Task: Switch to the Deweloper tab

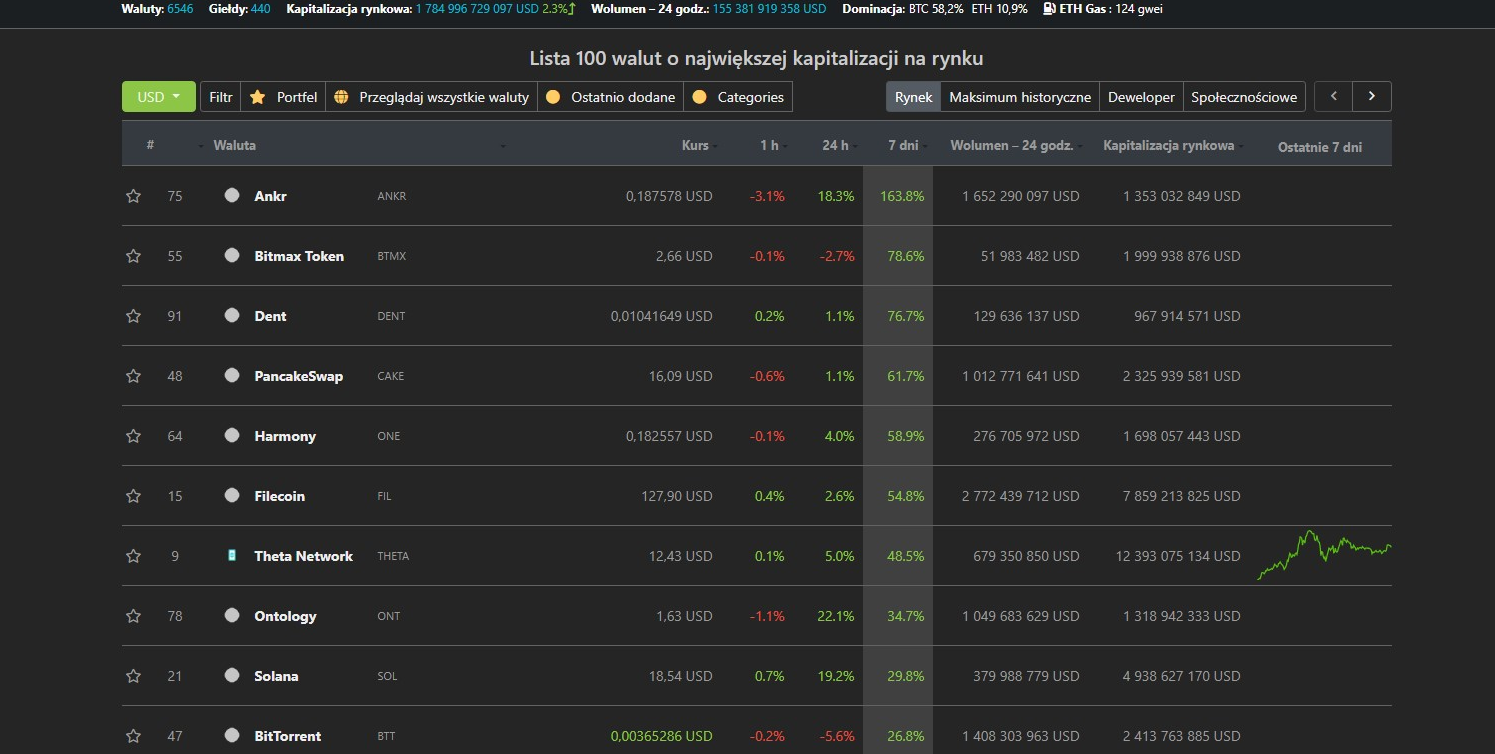Action: [x=1141, y=97]
